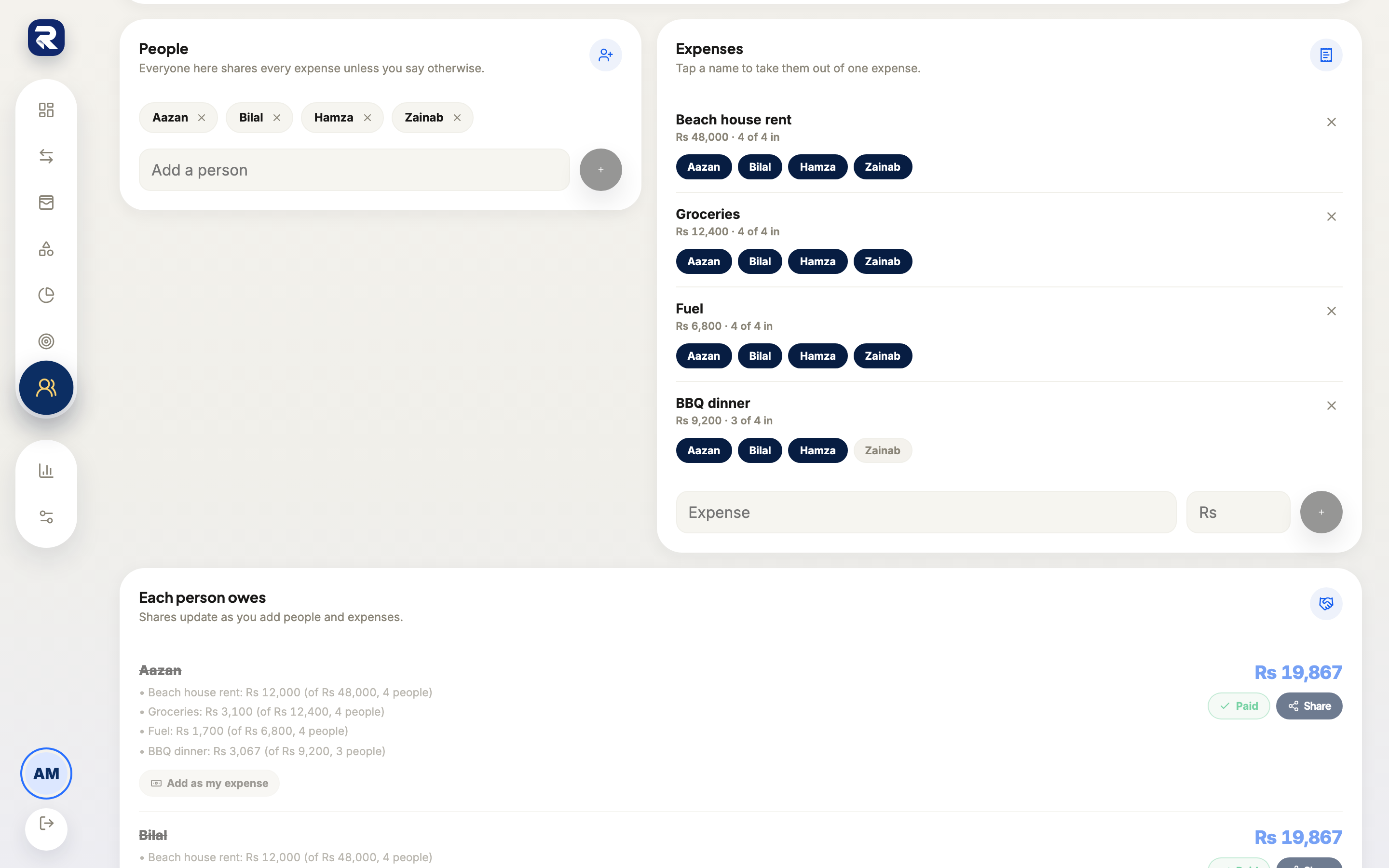
Task: Open the categories shapes sidebar icon
Action: 46,248
